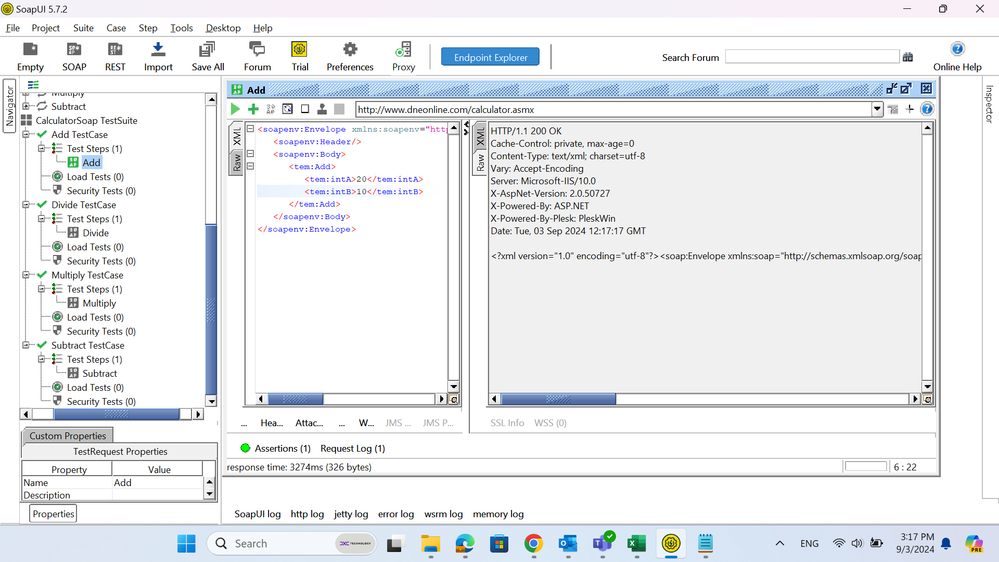The height and width of the screenshot is (562, 999).
Task: Collapse the Divide TestCase tree node
Action: (x=28, y=205)
